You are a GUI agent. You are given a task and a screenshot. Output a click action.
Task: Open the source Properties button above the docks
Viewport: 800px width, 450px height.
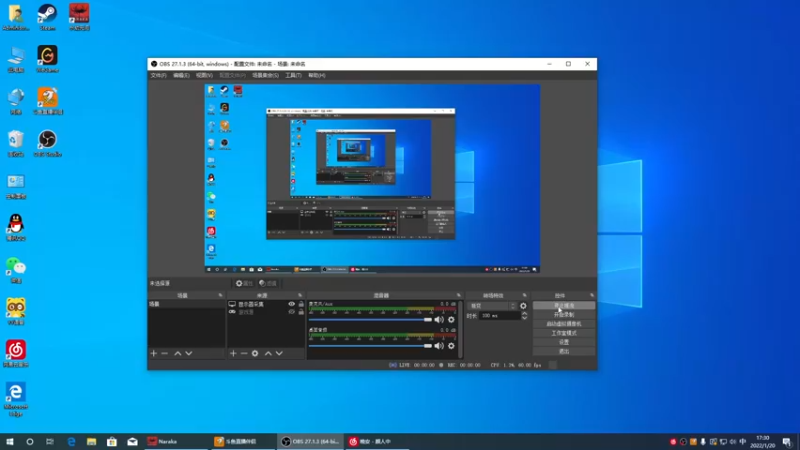[x=244, y=283]
